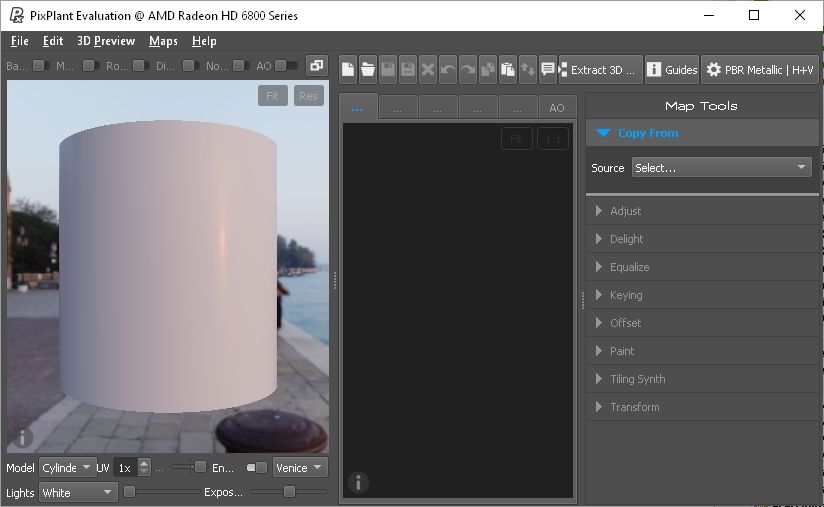Click the detach 3D preview window icon
The width and height of the screenshot is (824, 507).
(x=316, y=66)
